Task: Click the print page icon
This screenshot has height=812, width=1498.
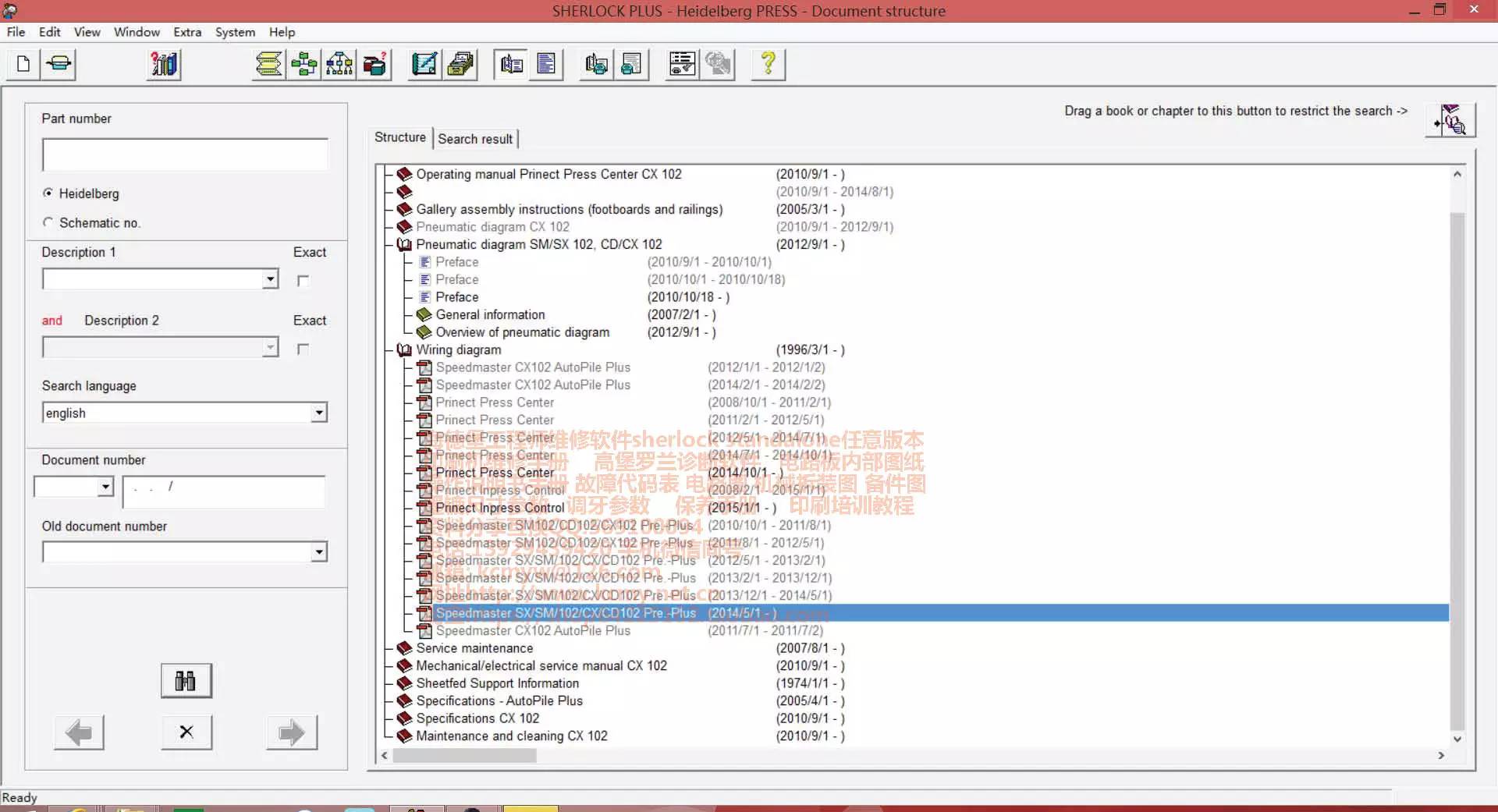Action: [632, 64]
